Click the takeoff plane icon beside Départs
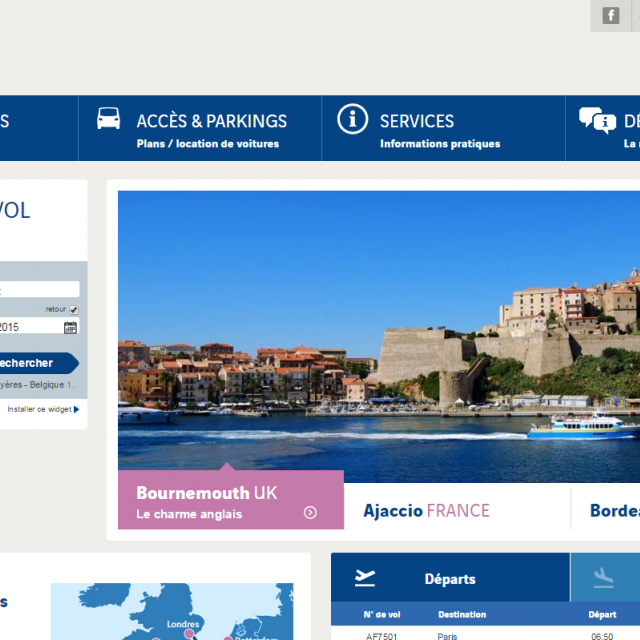 [365, 578]
